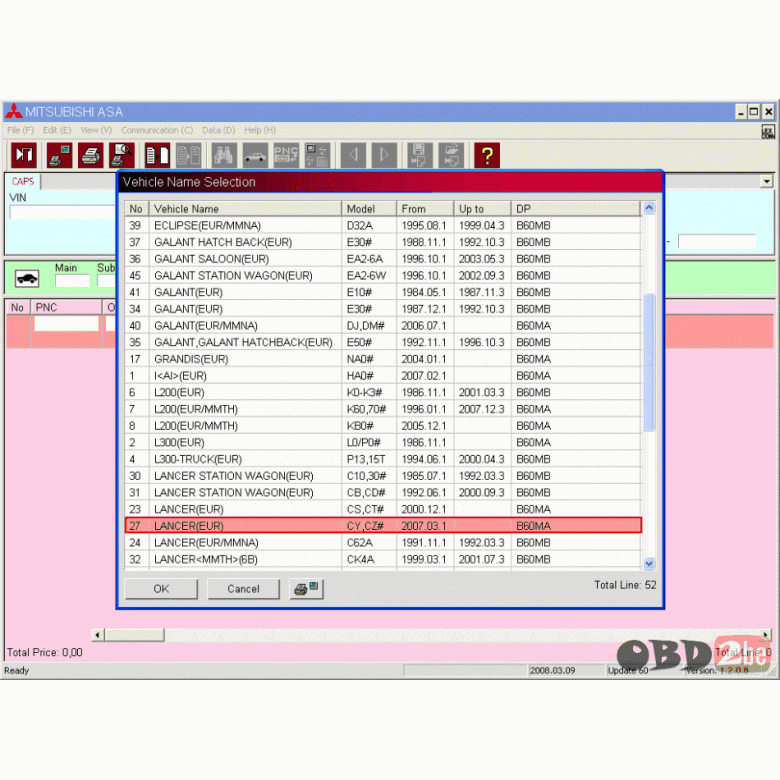Click the main window left scroll arrow
This screenshot has width=780, height=780.
98,635
